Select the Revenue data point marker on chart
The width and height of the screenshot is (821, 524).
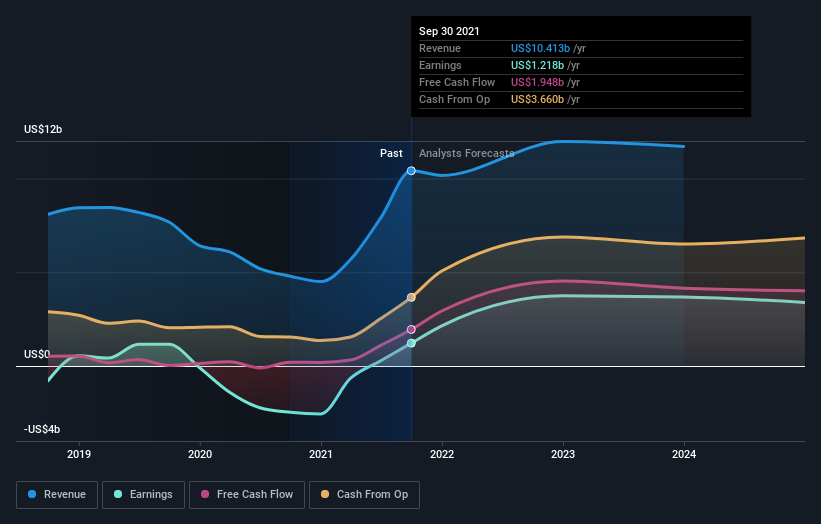[x=412, y=171]
